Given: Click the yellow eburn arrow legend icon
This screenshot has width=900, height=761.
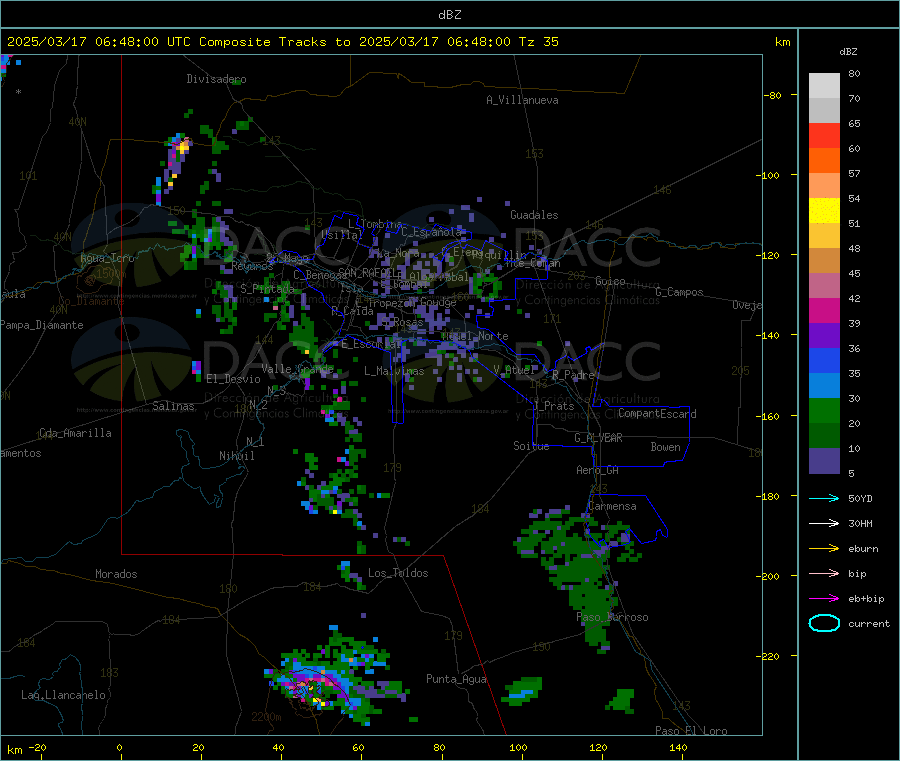Looking at the screenshot, I should coord(824,549).
